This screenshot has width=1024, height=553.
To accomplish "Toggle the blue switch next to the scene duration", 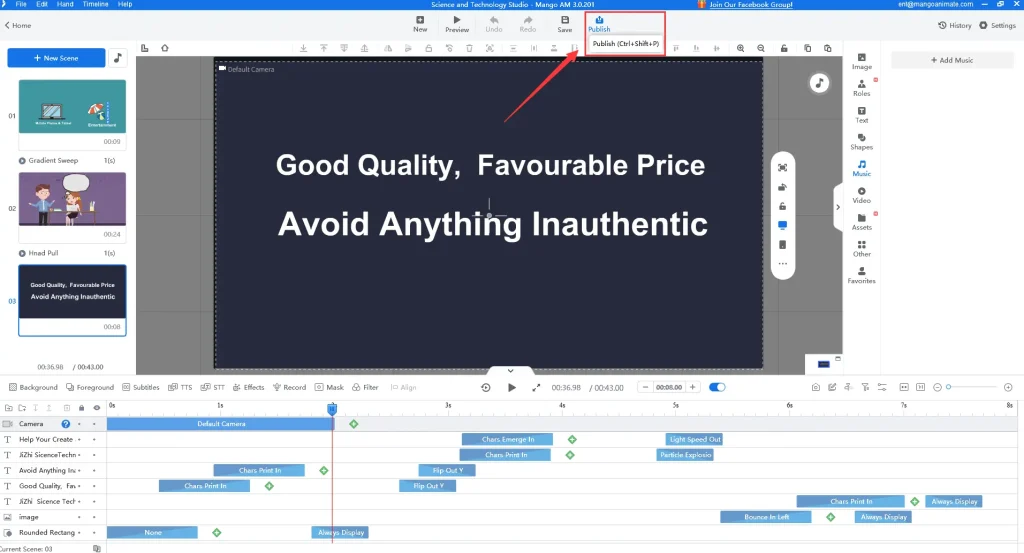I will coord(717,387).
